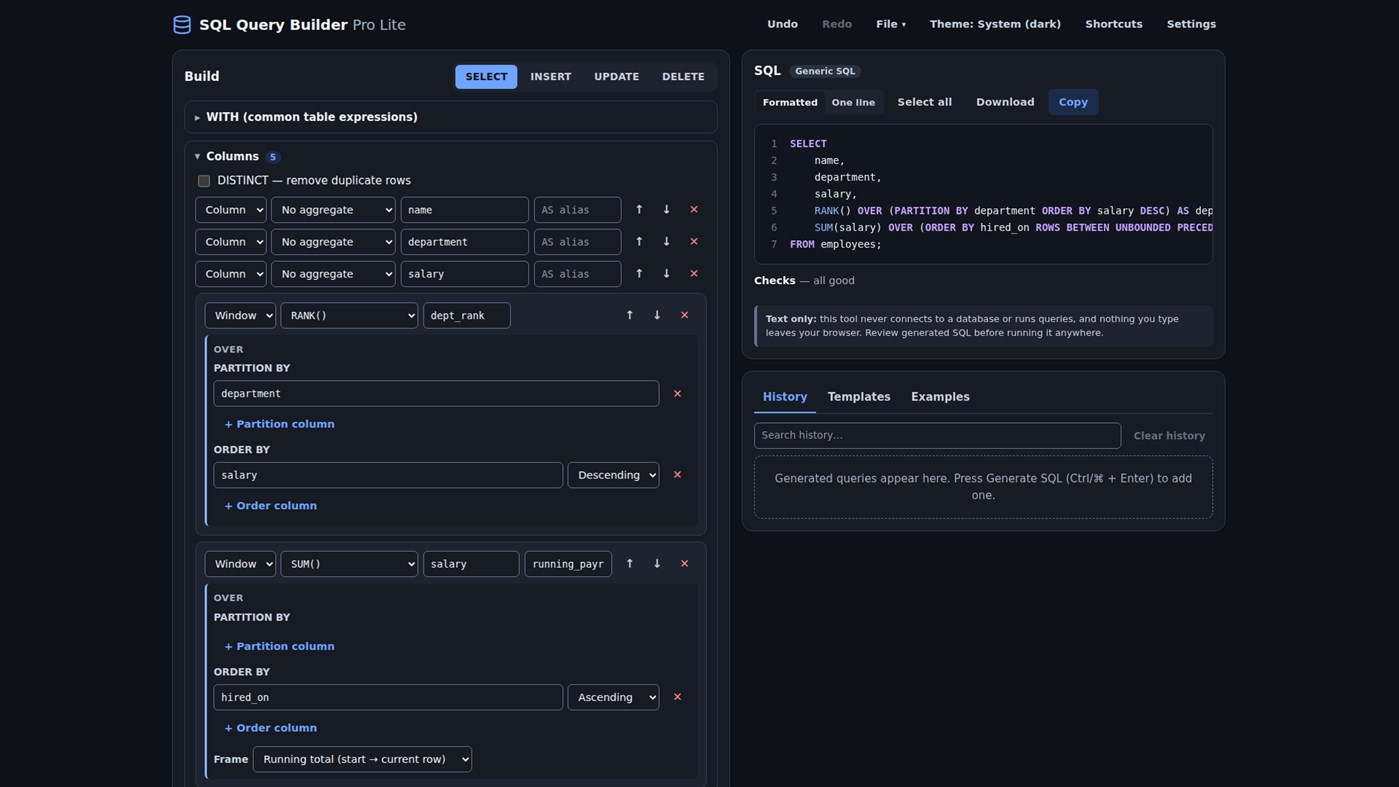
Task: Enable DISTINCT remove duplicate rows checkbox
Action: (x=204, y=181)
